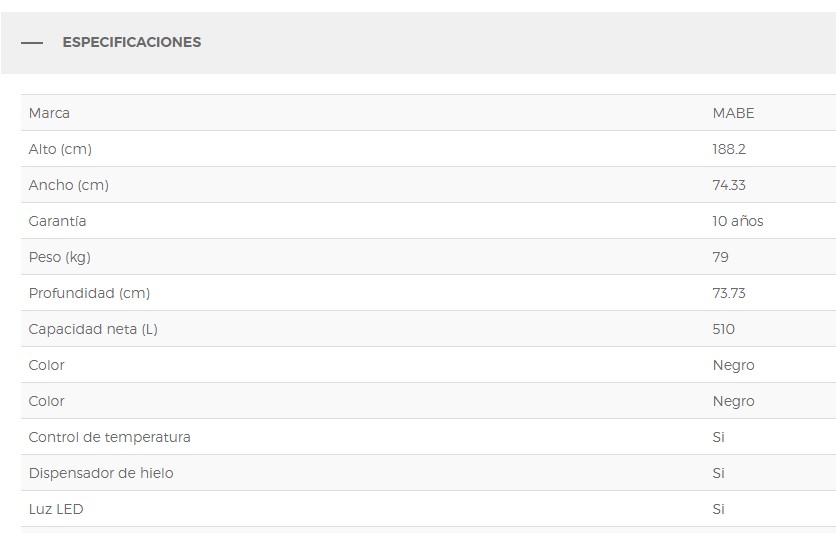836x533 pixels.
Task: Click the Alto (cm) label
Action: (60, 149)
